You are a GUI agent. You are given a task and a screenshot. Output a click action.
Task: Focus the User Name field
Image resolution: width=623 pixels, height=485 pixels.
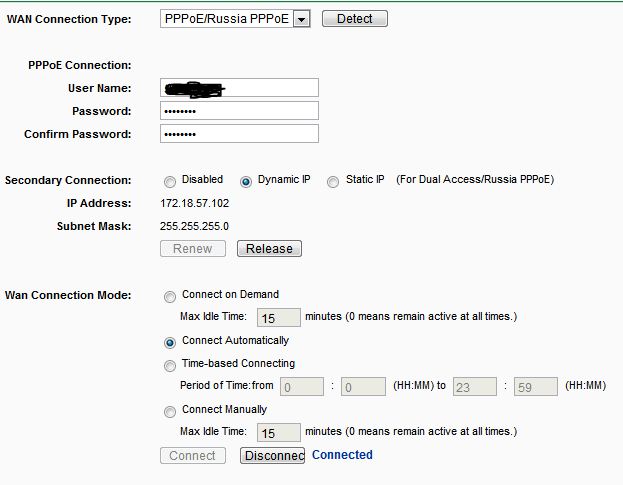(x=239, y=88)
